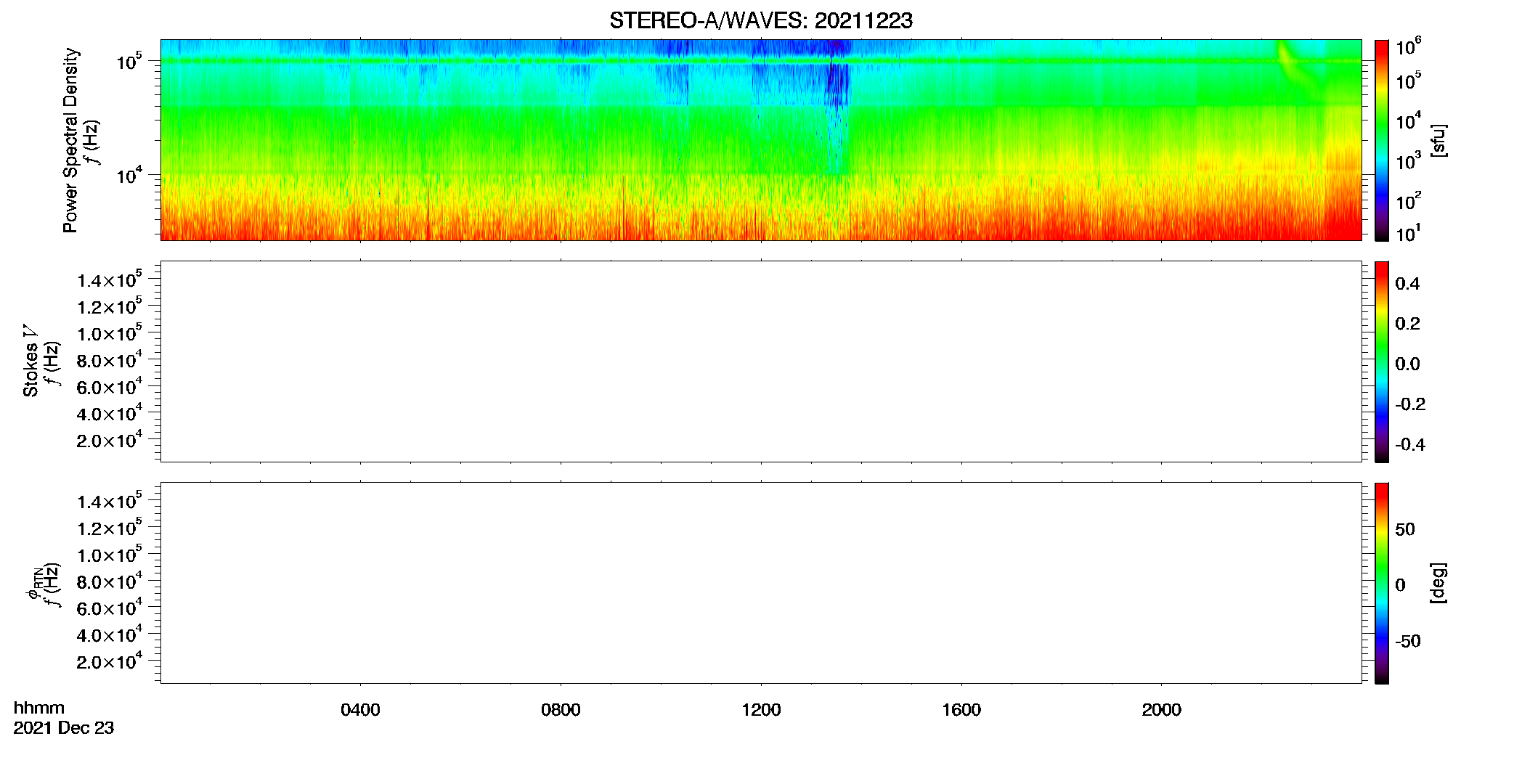Click the empty Stokes V panel
This screenshot has width=1522, height=784.
click(761, 362)
